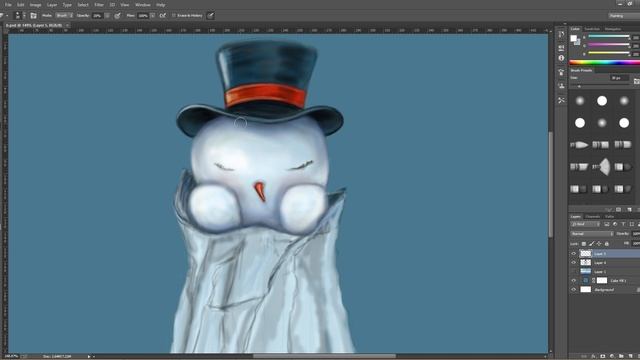Open the Flow slider dropdown arrow
Viewport: 640px width, 360px height.
[x=153, y=16]
